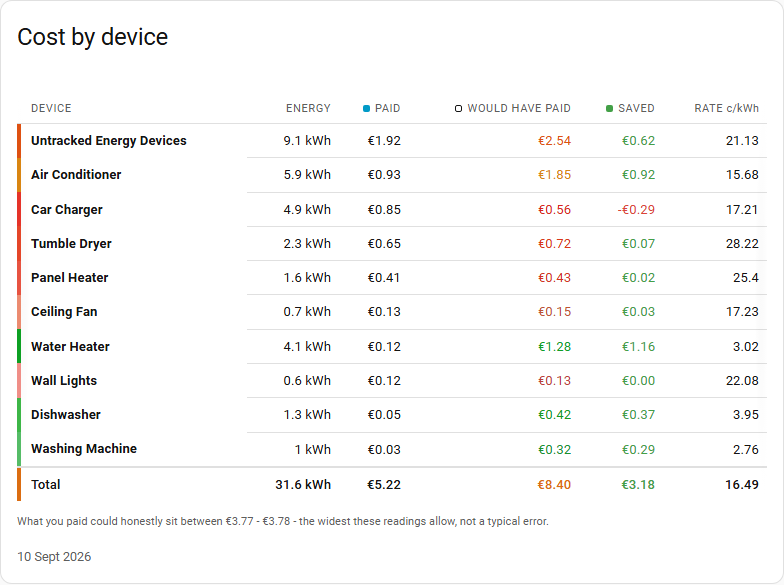Click the Would Have Paid legend circle

(x=458, y=108)
